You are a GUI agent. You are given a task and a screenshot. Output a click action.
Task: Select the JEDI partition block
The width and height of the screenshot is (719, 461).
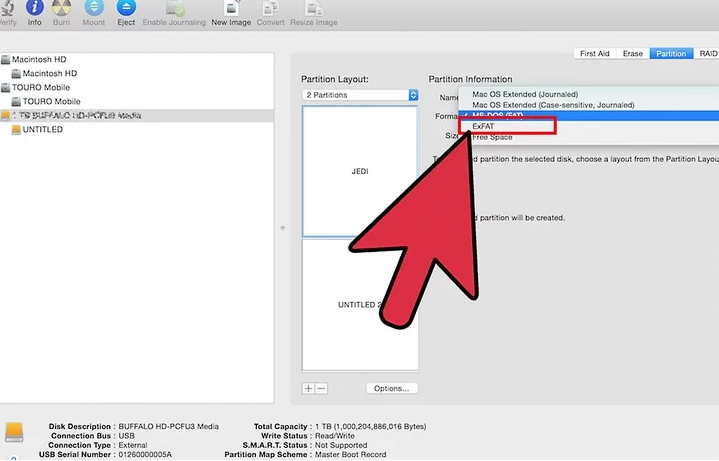360,171
